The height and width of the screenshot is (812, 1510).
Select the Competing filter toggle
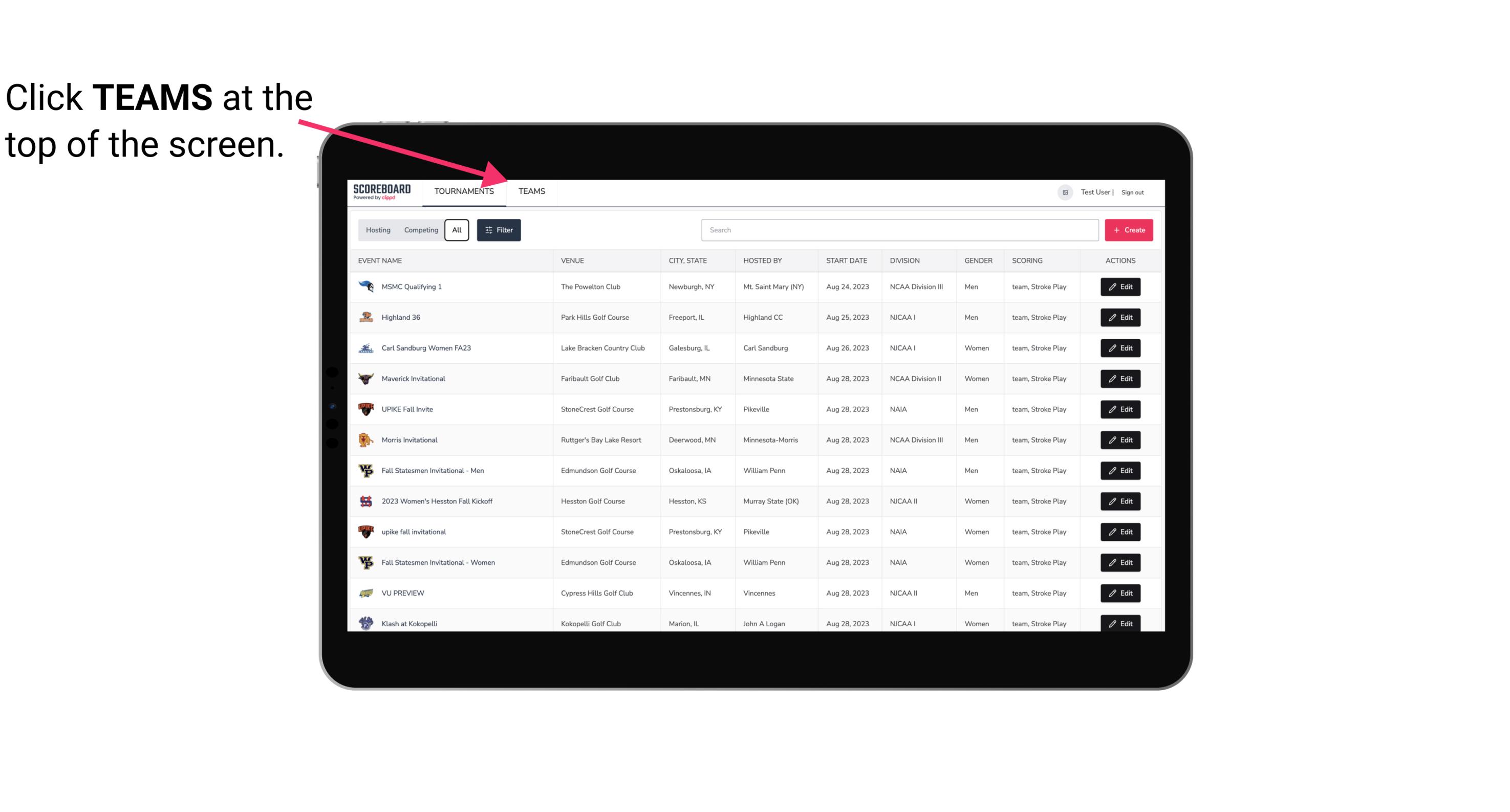pos(421,230)
